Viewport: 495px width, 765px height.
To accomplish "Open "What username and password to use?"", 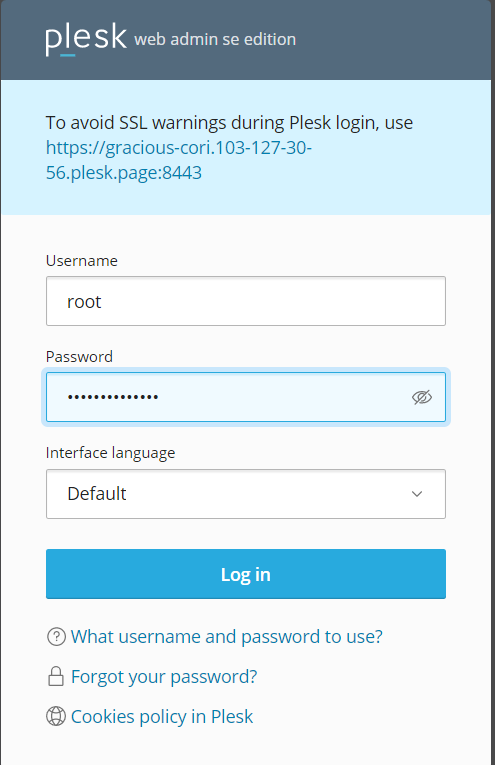I will click(x=227, y=637).
